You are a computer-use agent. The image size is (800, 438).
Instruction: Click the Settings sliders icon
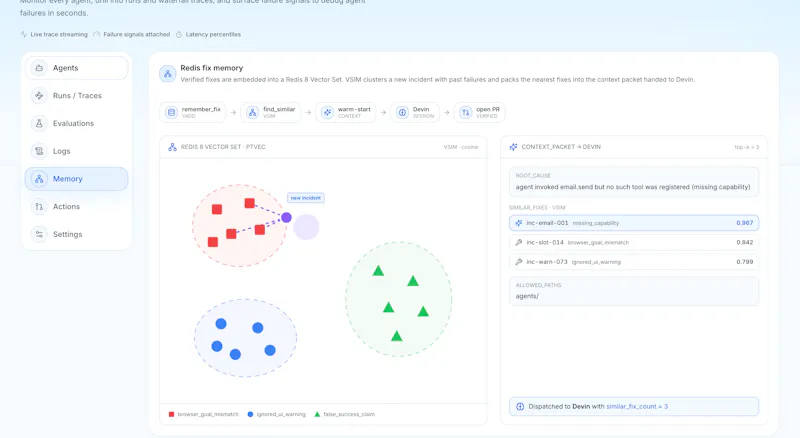click(x=39, y=234)
